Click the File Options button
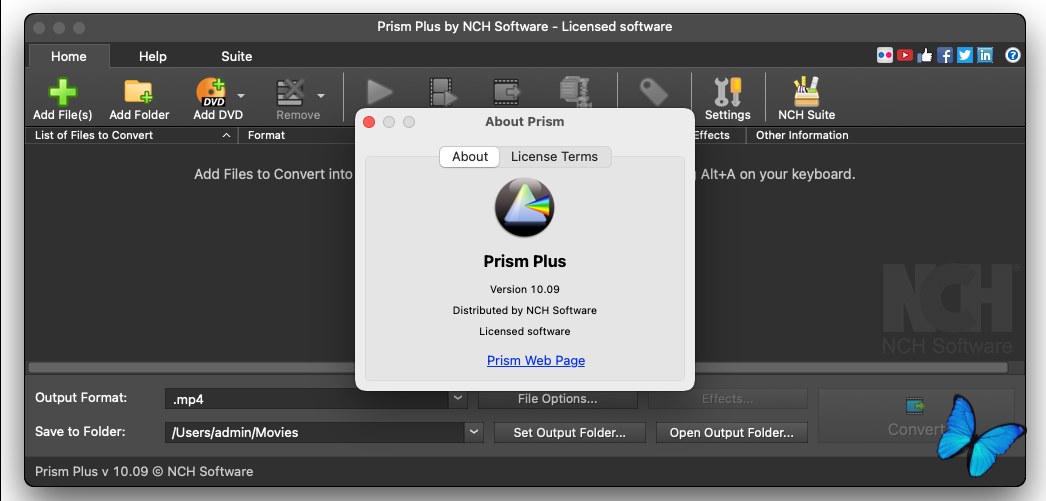This screenshot has width=1046, height=501. click(557, 399)
